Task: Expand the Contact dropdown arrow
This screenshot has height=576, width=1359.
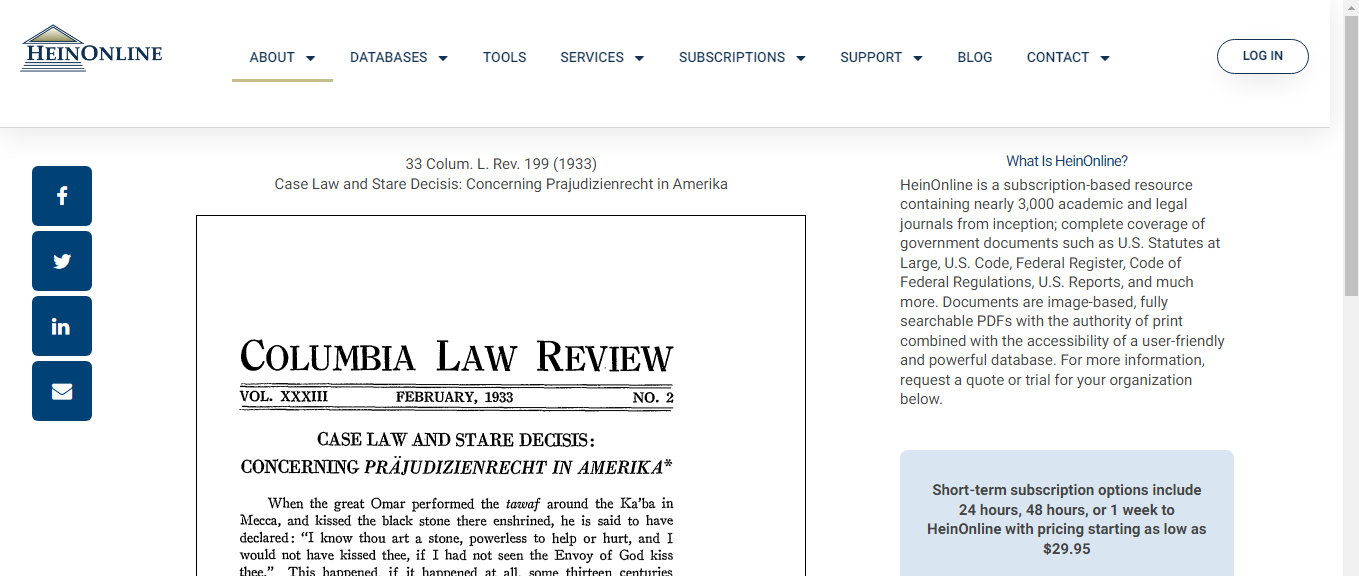Action: [x=1105, y=58]
